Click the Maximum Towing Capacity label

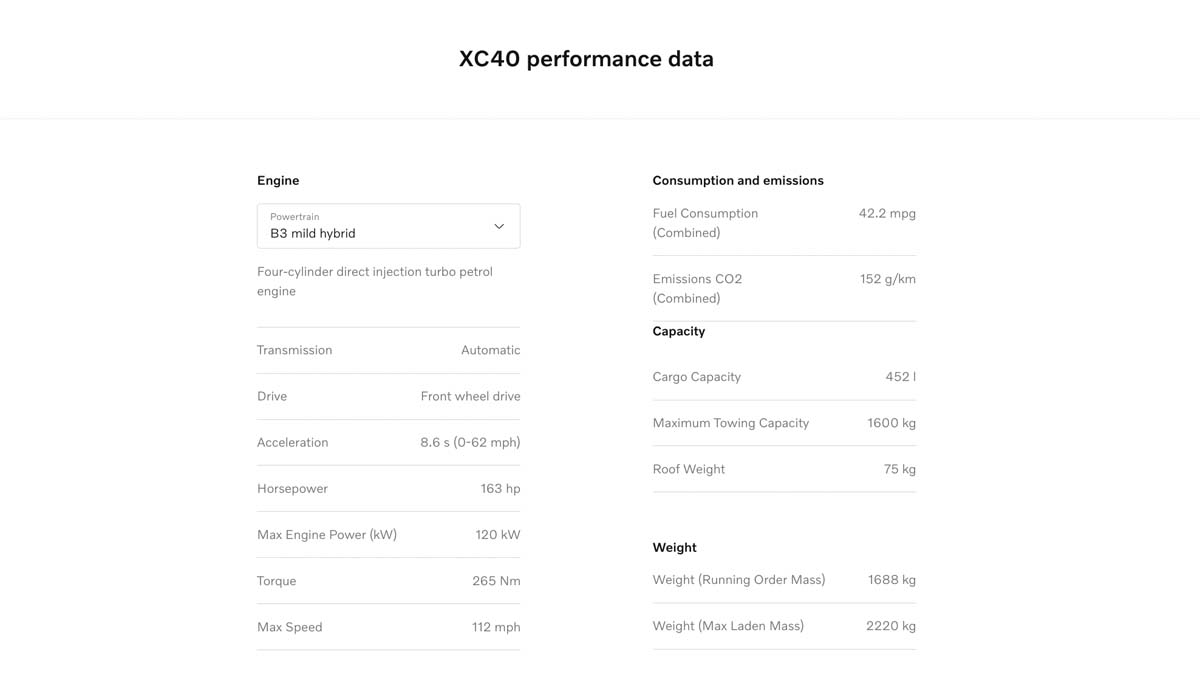coord(731,423)
